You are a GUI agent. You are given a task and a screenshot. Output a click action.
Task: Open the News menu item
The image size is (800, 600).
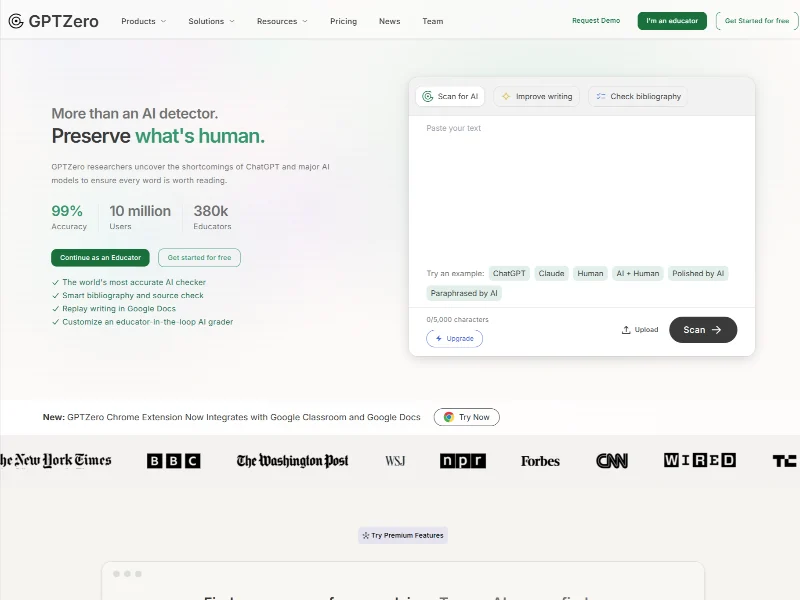pyautogui.click(x=389, y=21)
